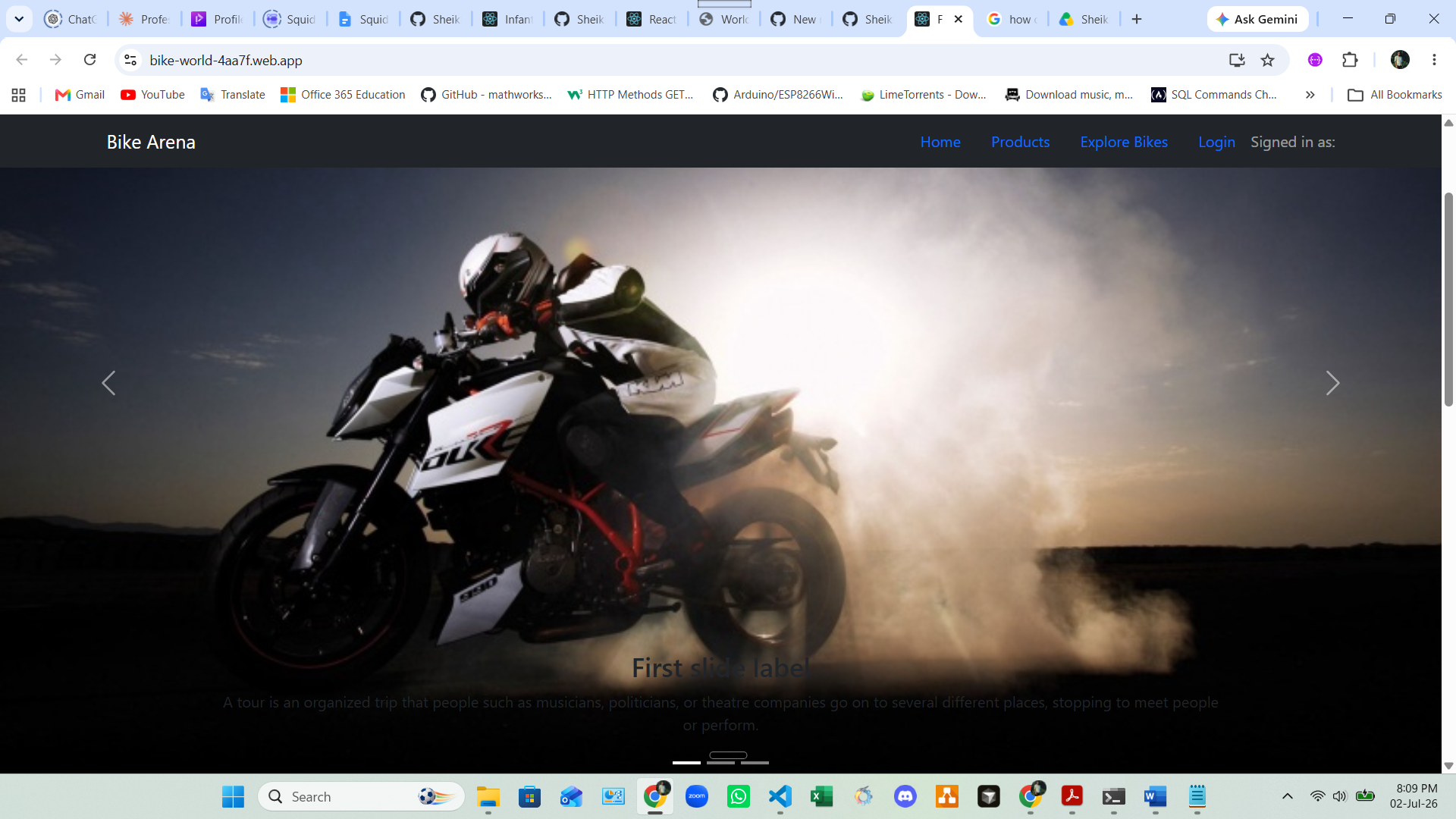The image size is (1456, 819).
Task: Open the Translate bookmark
Action: (232, 95)
